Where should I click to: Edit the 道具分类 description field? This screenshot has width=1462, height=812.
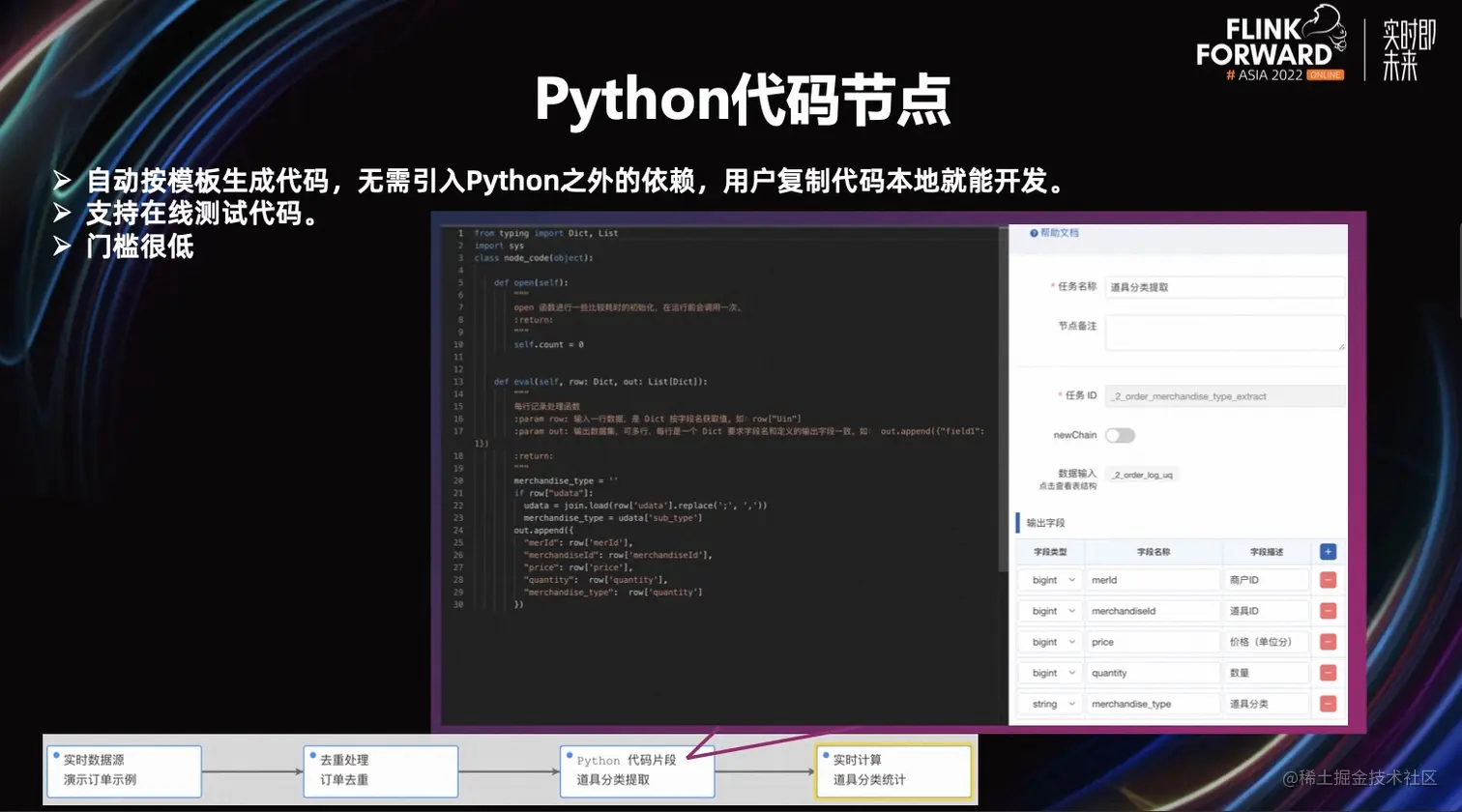(1267, 704)
